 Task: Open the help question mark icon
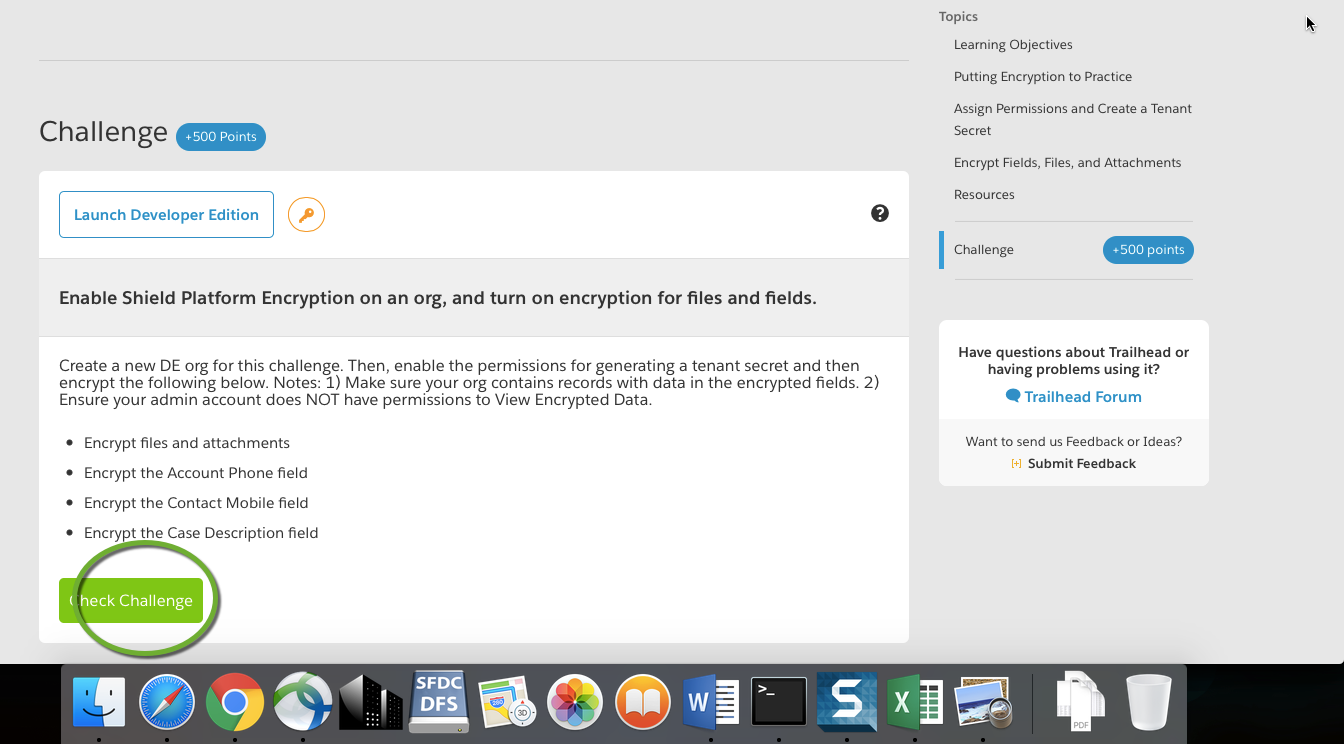tap(880, 213)
